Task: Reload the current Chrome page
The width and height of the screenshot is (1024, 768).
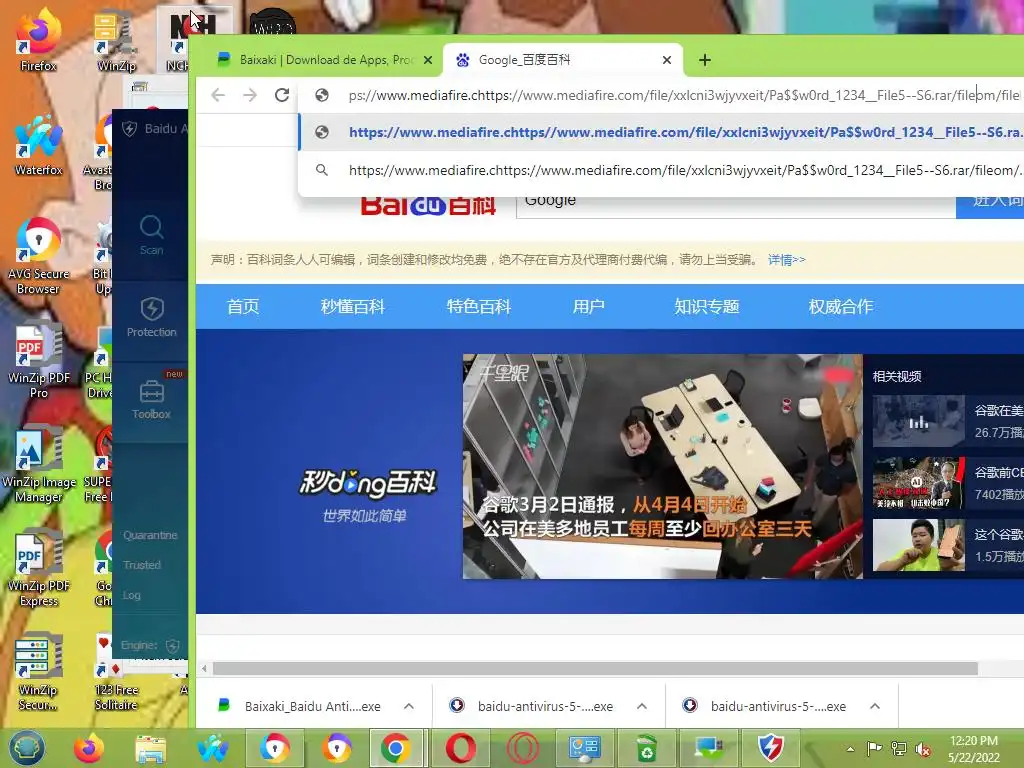Action: [x=282, y=95]
